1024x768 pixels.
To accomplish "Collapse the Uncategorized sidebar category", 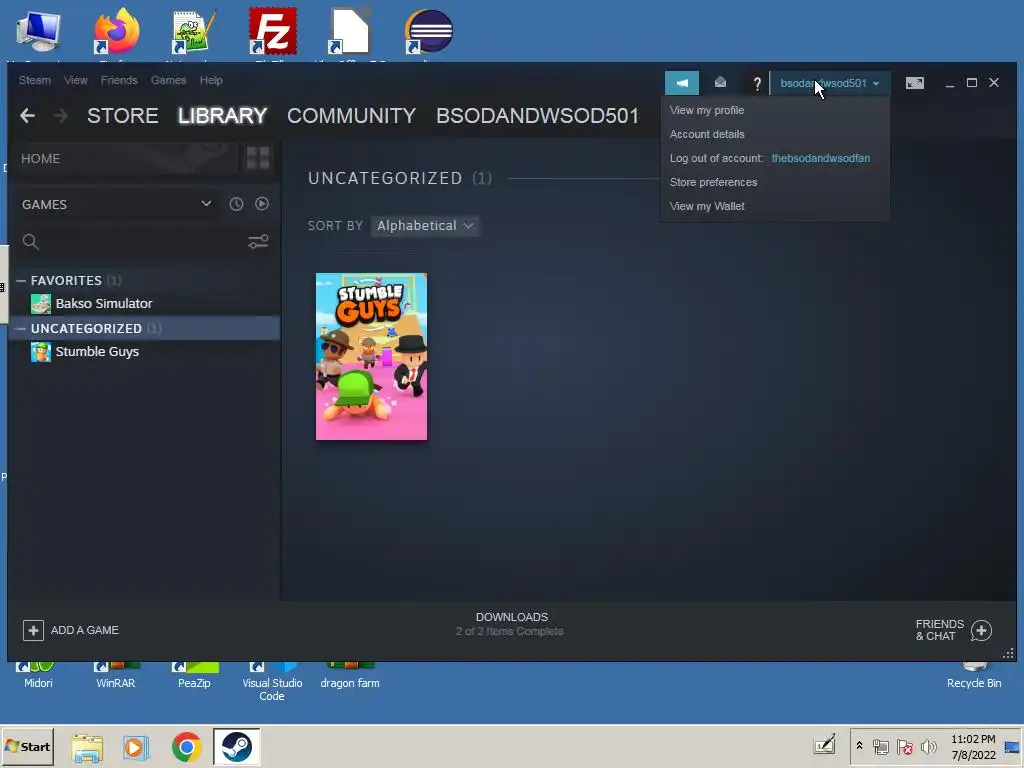I will pyautogui.click(x=21, y=328).
